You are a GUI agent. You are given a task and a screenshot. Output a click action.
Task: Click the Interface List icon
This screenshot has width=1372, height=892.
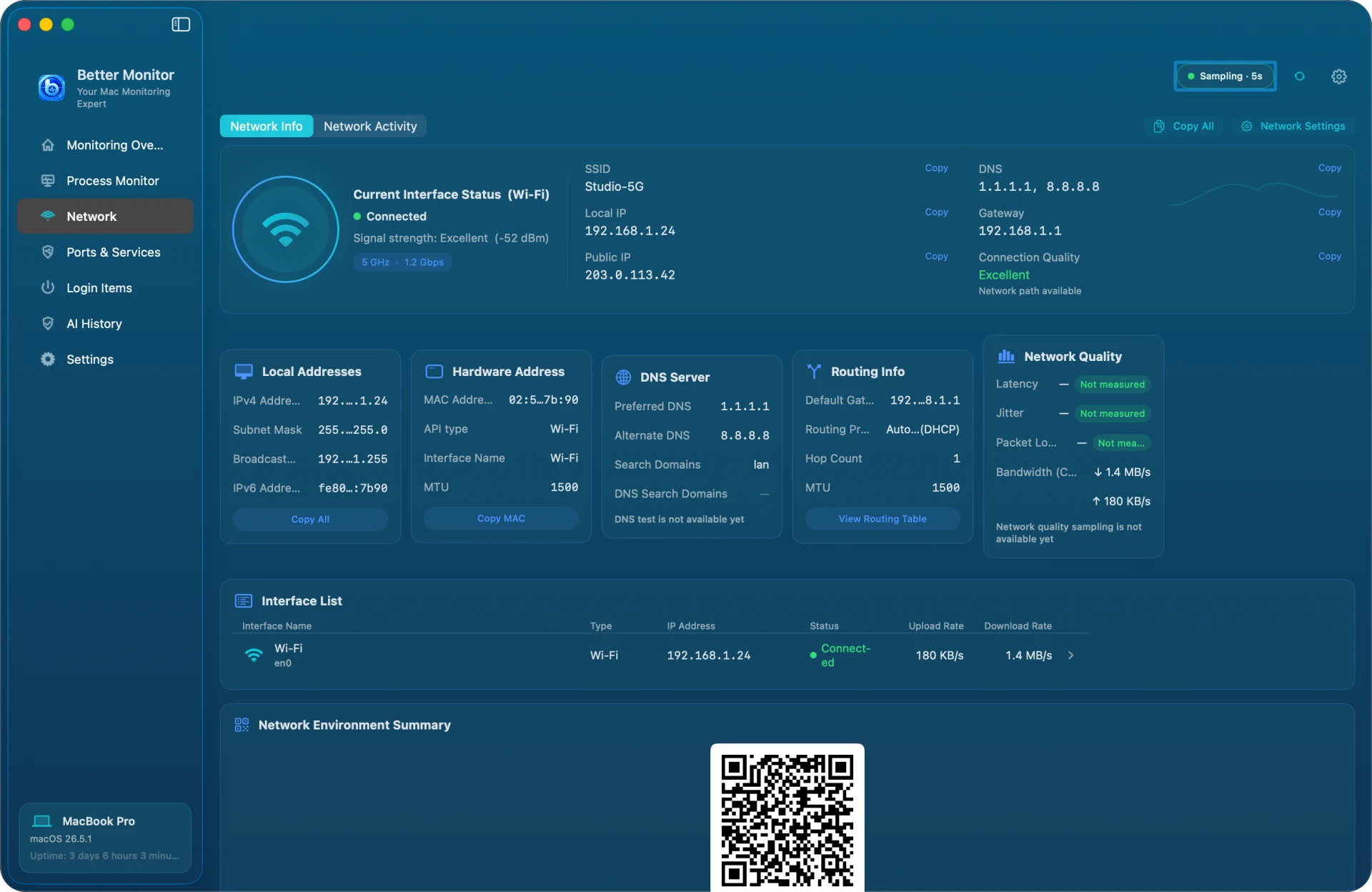pos(244,601)
